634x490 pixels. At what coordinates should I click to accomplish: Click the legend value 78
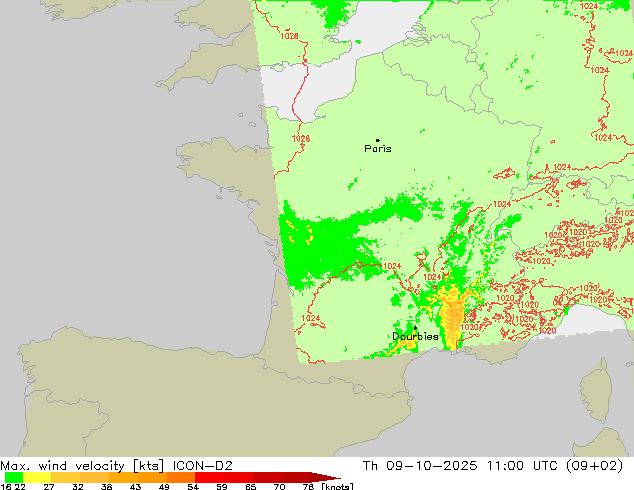(x=308, y=486)
